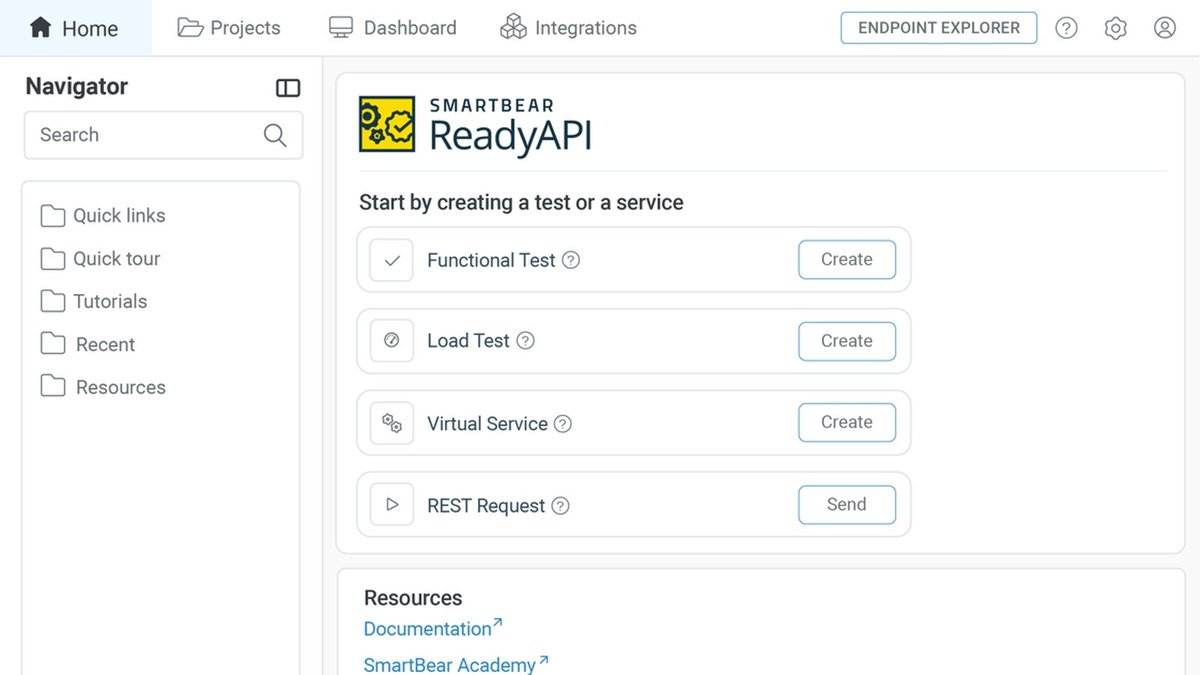This screenshot has width=1200, height=675.
Task: Click the Navigator panel heading
Action: (77, 87)
